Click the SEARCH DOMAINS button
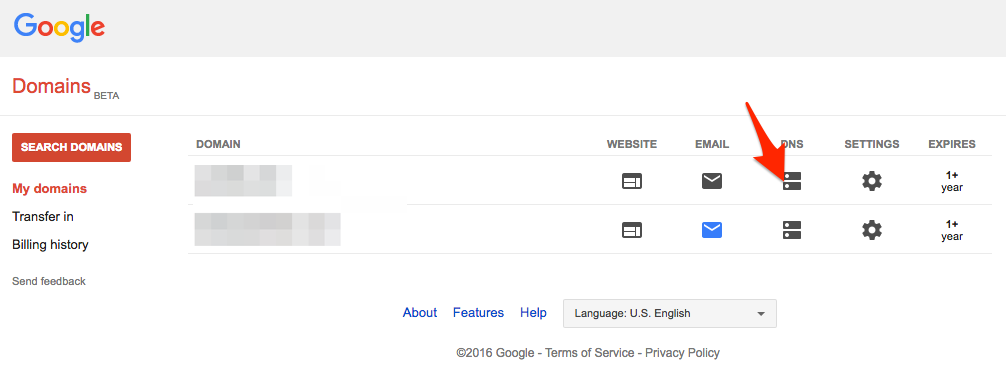Screen dimensions: 1006x377 pyautogui.click(x=71, y=147)
